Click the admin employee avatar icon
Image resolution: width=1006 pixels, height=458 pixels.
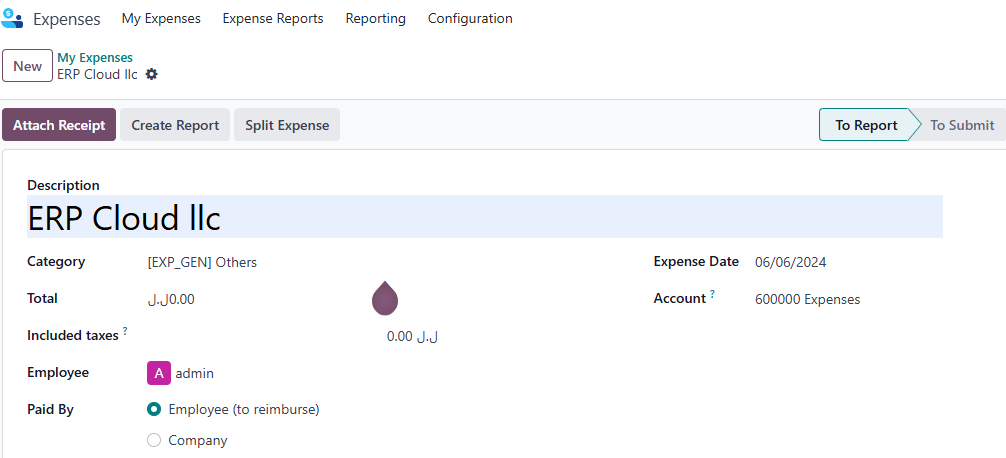[159, 373]
